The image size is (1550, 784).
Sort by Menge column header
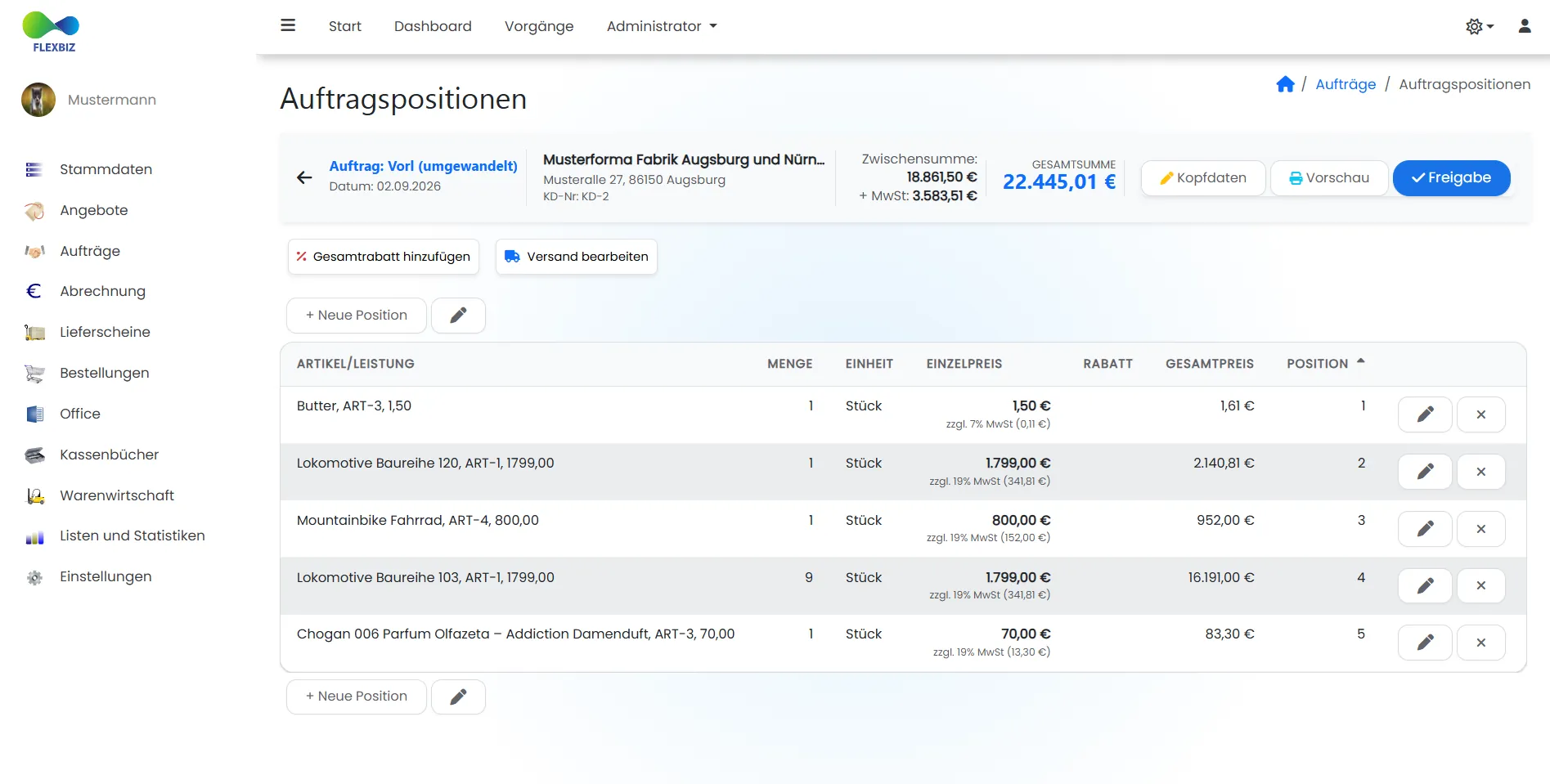pos(789,364)
